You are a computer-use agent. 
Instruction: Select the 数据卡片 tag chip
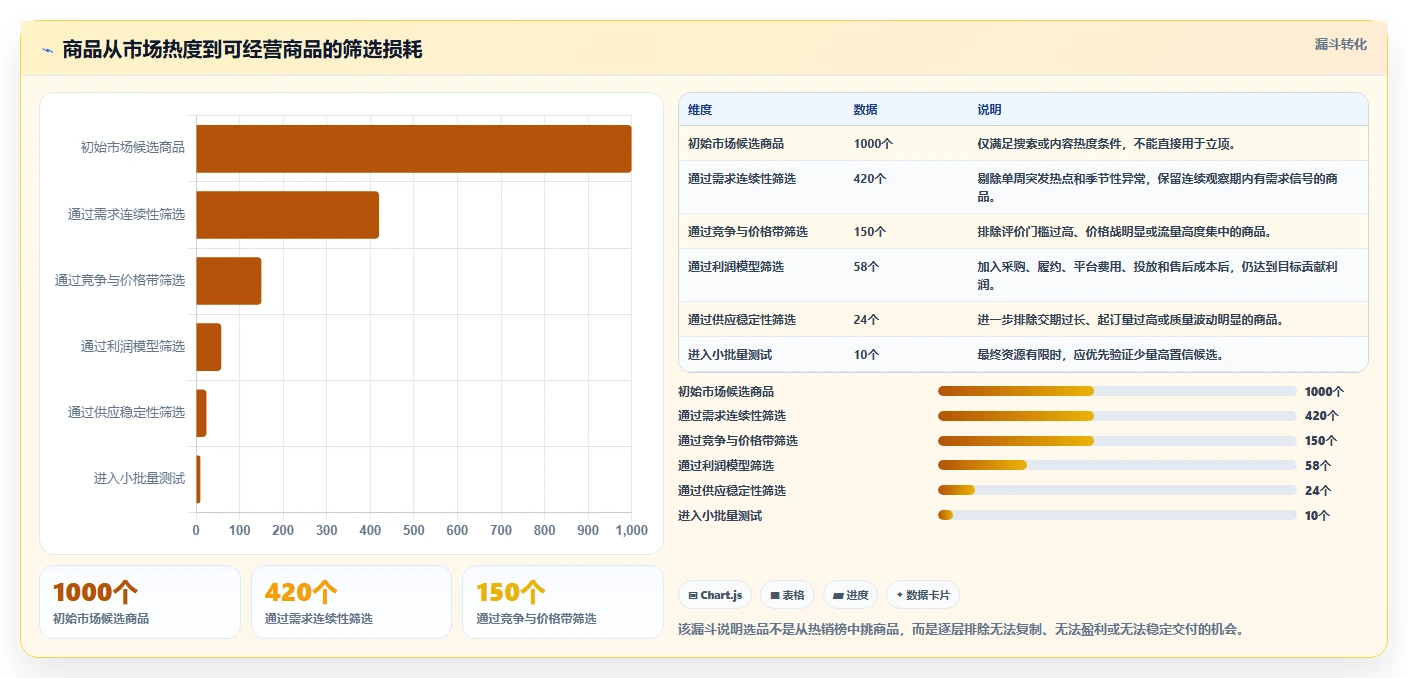[922, 595]
